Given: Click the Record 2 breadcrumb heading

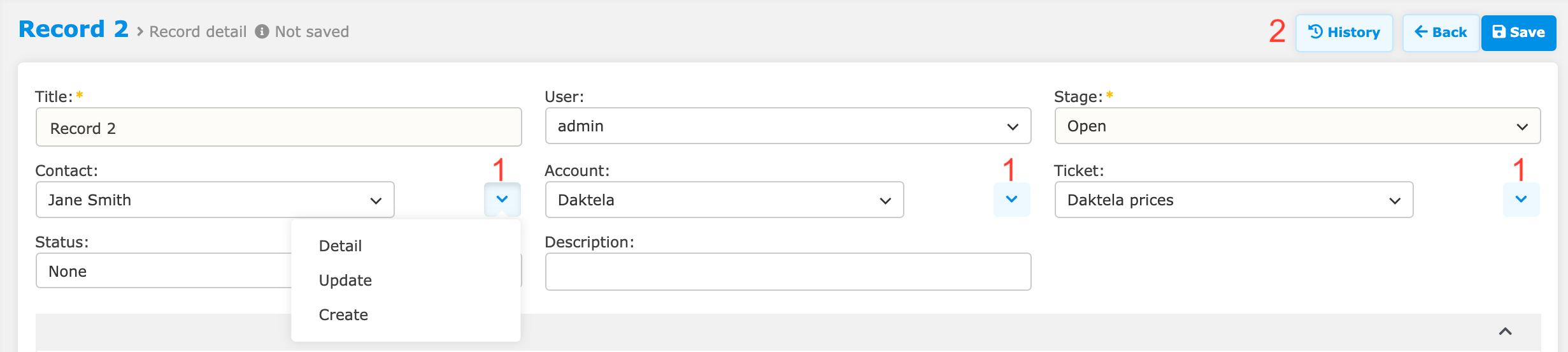Looking at the screenshot, I should click(73, 30).
